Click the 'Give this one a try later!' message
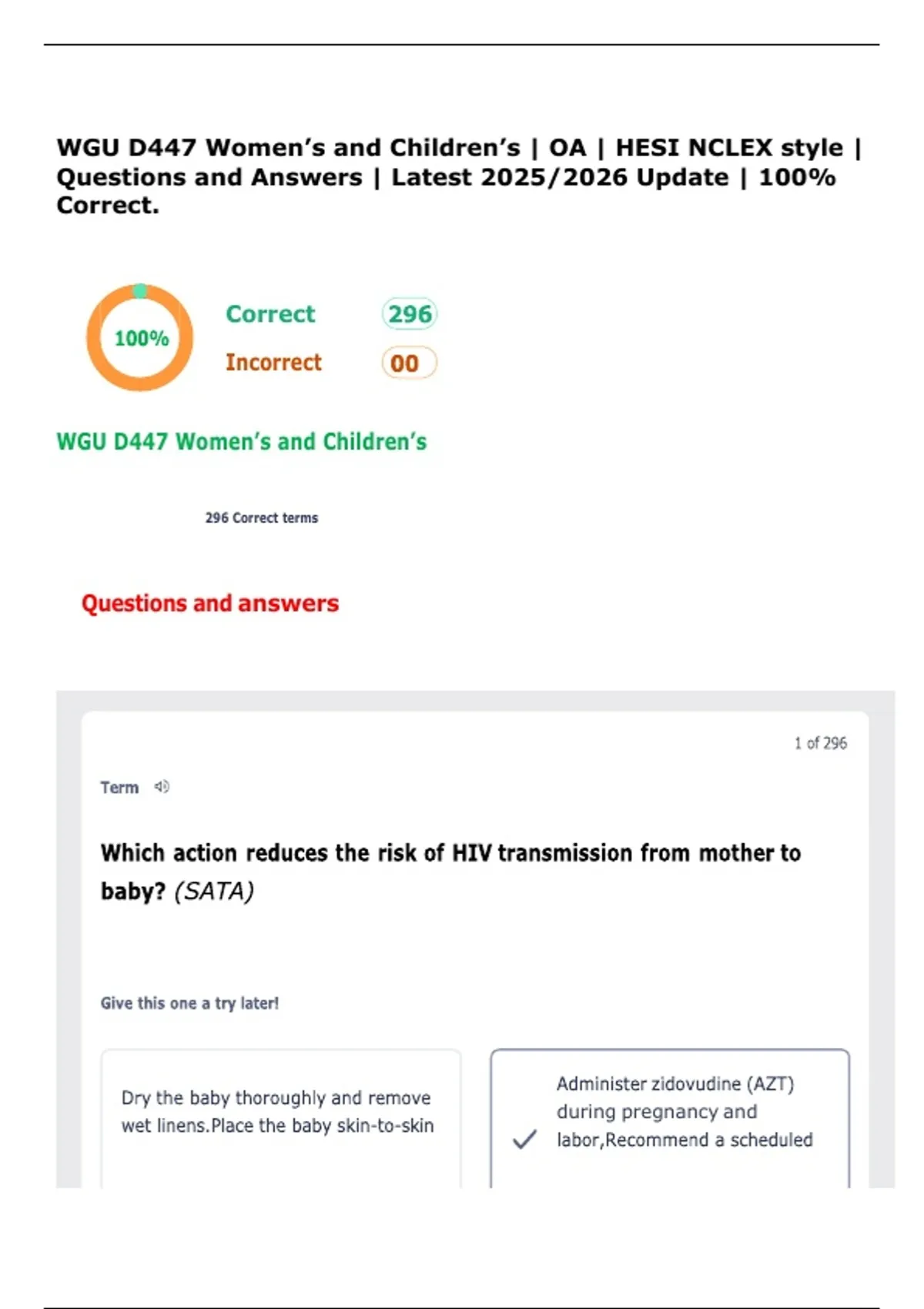Image resolution: width=924 pixels, height=1309 pixels. pyautogui.click(x=189, y=1003)
